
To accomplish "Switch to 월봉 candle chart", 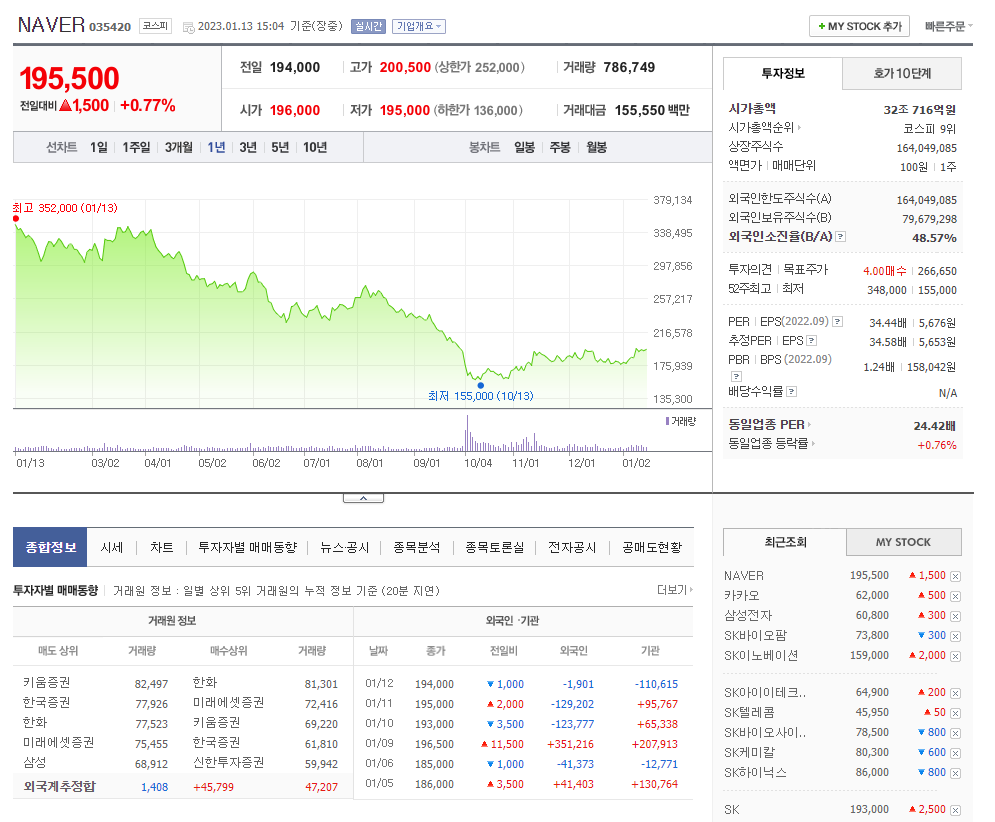I will point(596,147).
